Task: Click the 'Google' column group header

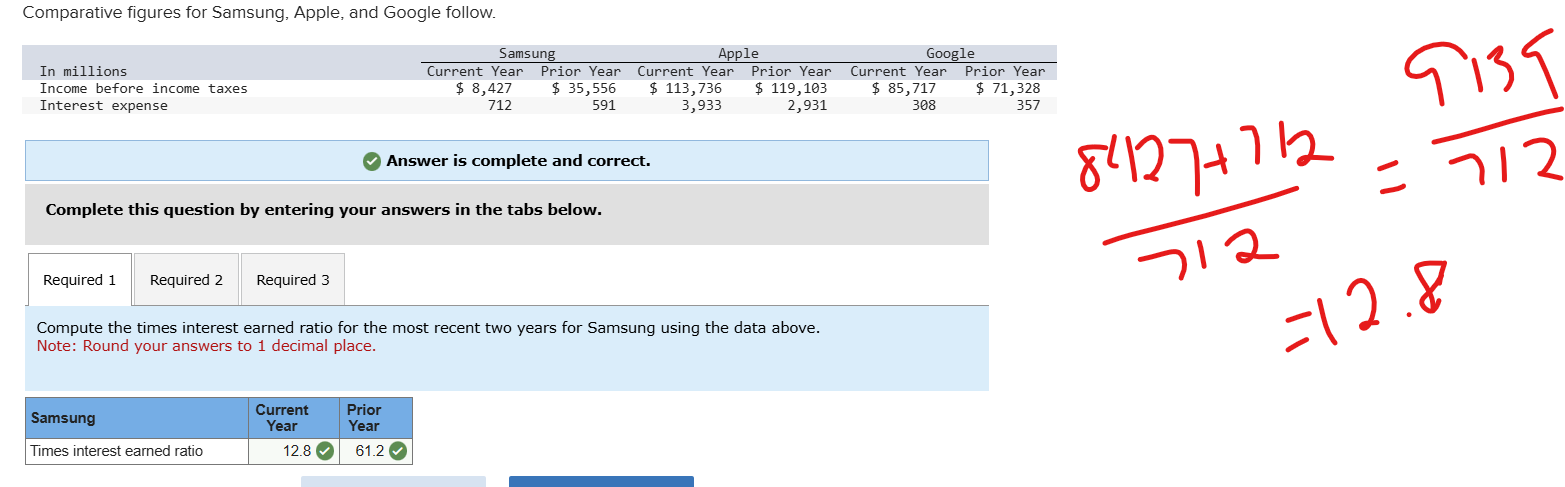Action: point(950,53)
